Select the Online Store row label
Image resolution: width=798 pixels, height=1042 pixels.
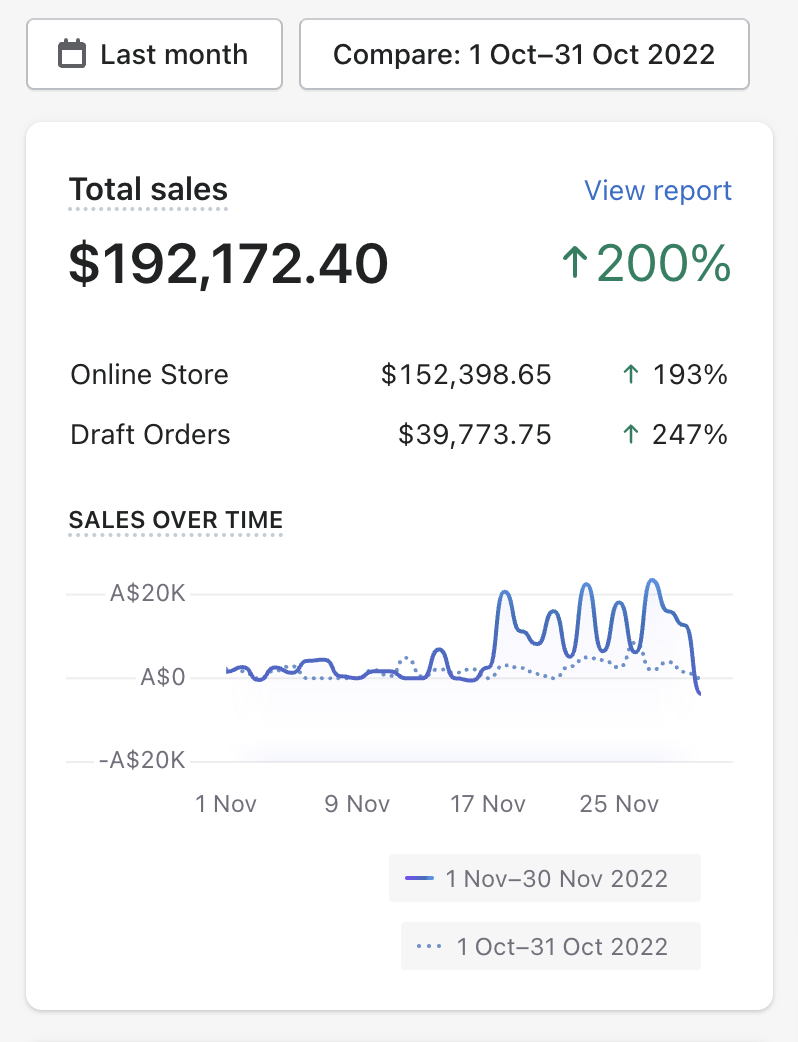click(x=149, y=375)
